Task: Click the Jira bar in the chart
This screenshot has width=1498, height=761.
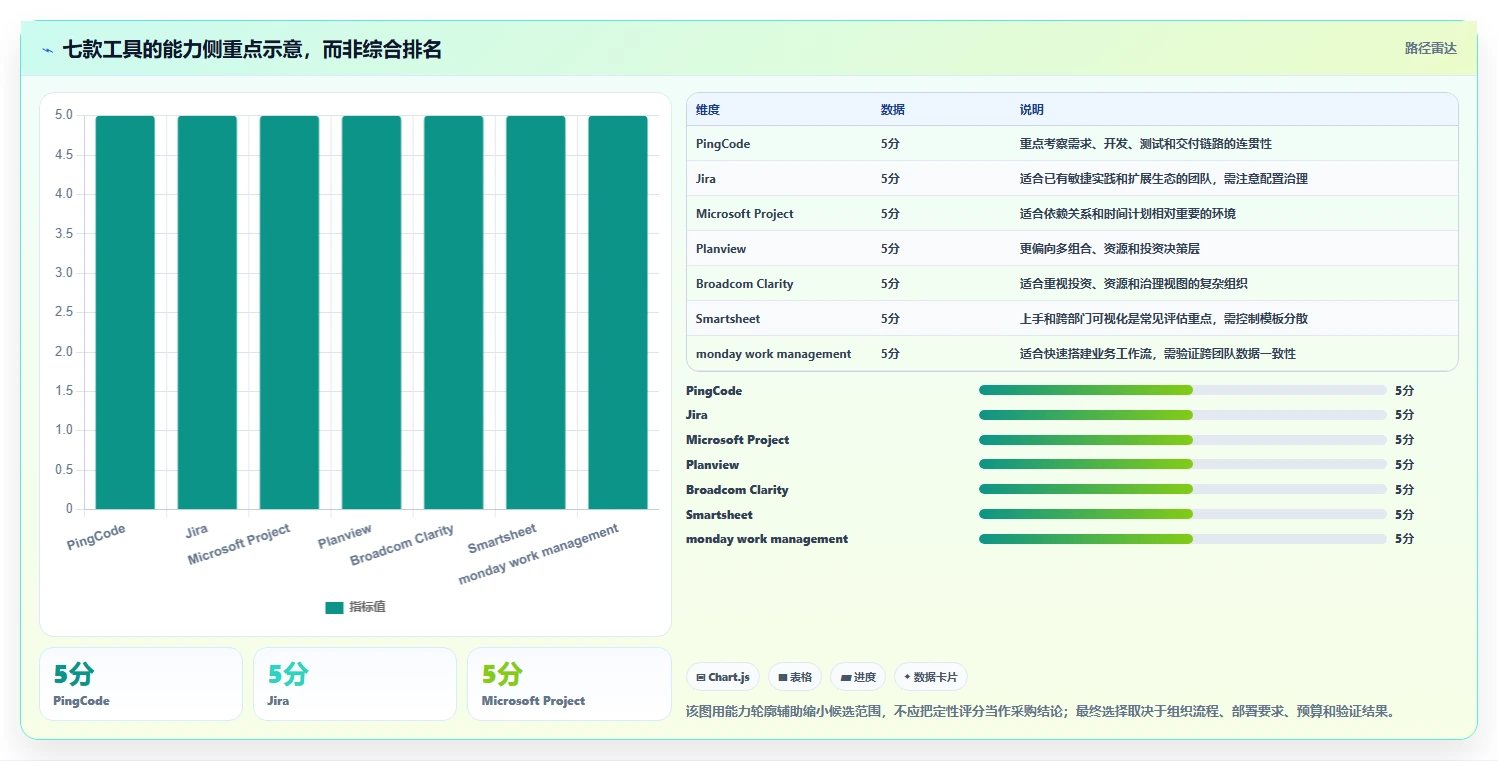Action: [207, 312]
